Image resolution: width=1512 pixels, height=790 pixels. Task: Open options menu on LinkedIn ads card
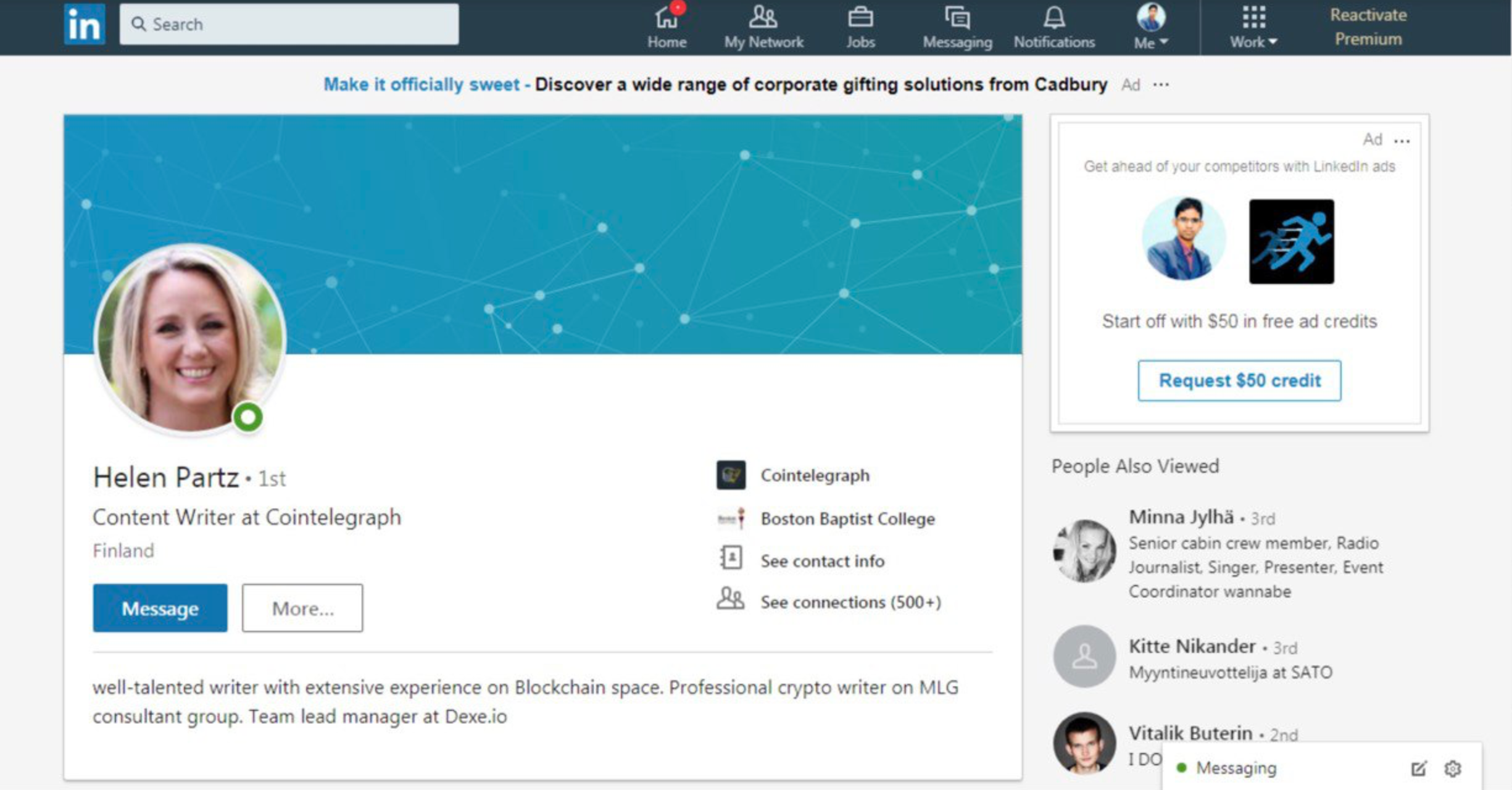1402,141
